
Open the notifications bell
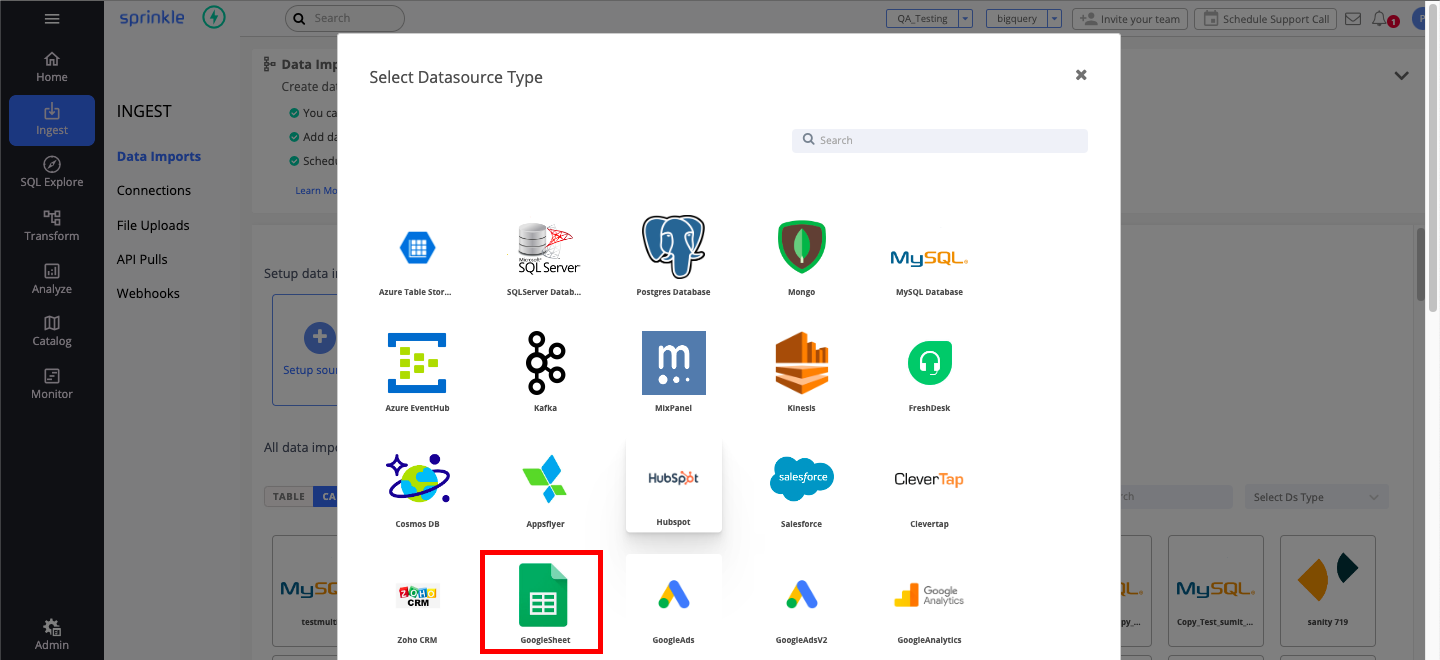(x=1380, y=18)
